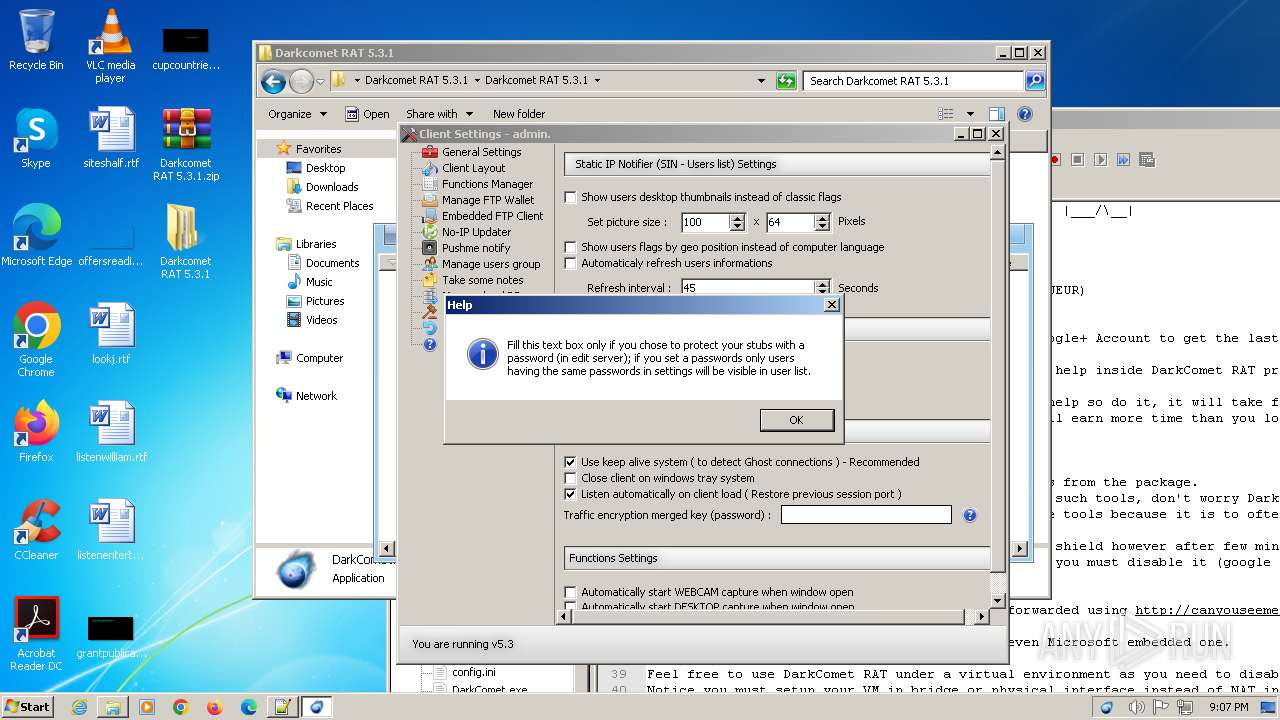Open Functions Manager settings
The width and height of the screenshot is (1280, 720).
487,184
